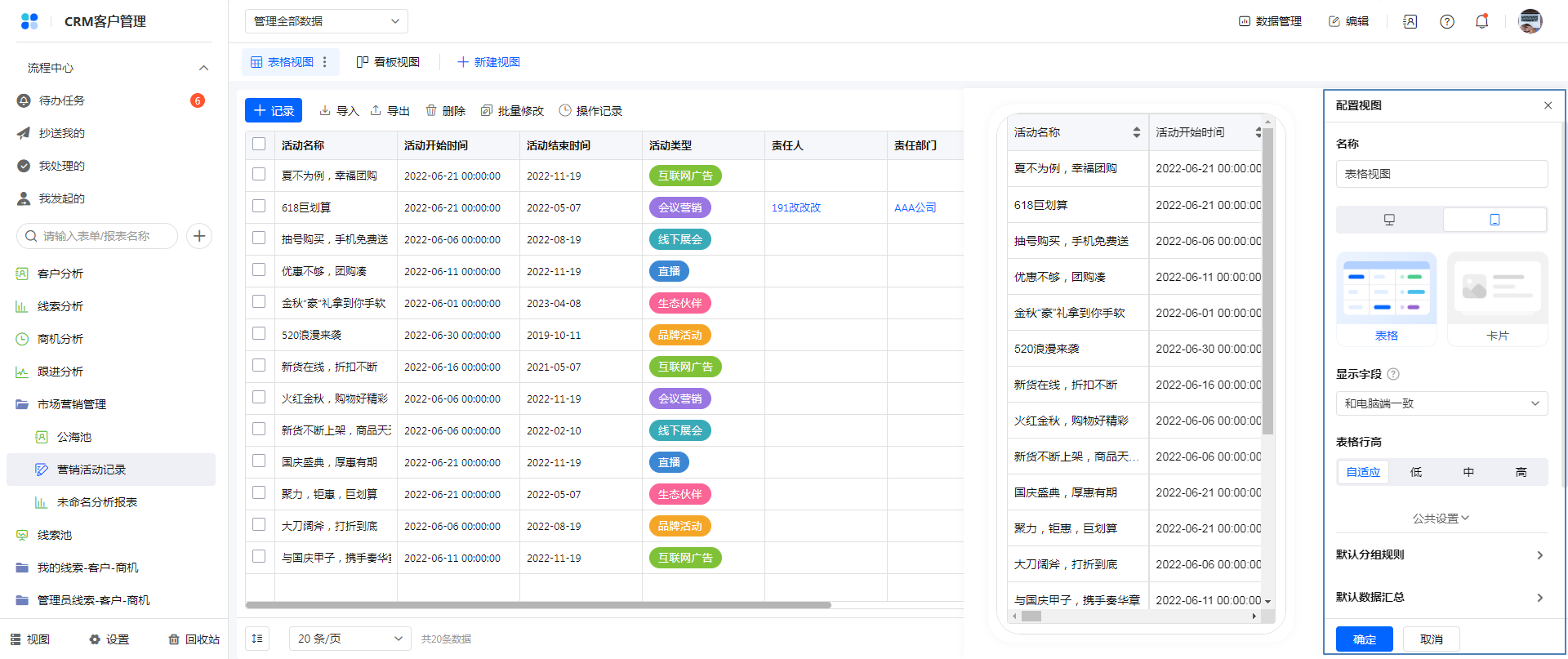Check the select-all checkbox in table header

pos(259,145)
